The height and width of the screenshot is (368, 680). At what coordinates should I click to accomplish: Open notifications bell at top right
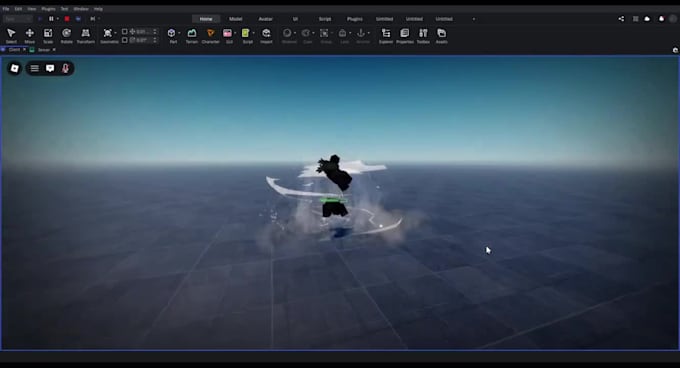click(661, 19)
